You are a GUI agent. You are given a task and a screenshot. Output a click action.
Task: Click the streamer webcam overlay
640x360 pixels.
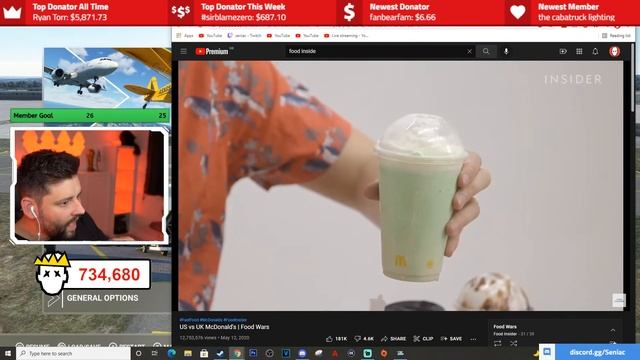point(89,186)
